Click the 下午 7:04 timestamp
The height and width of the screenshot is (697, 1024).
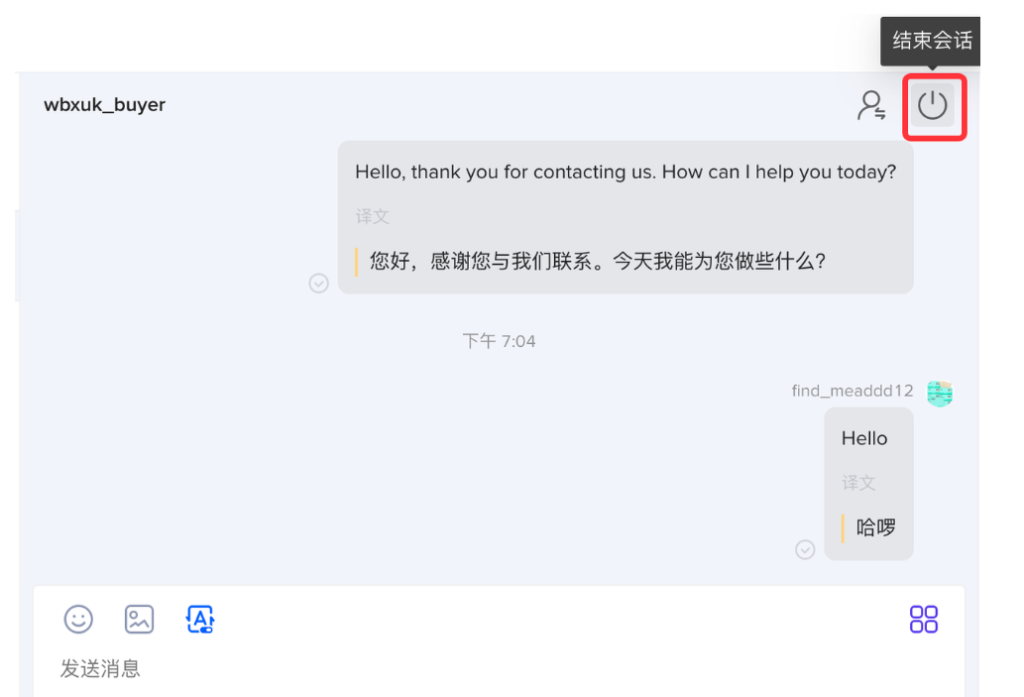(x=499, y=341)
